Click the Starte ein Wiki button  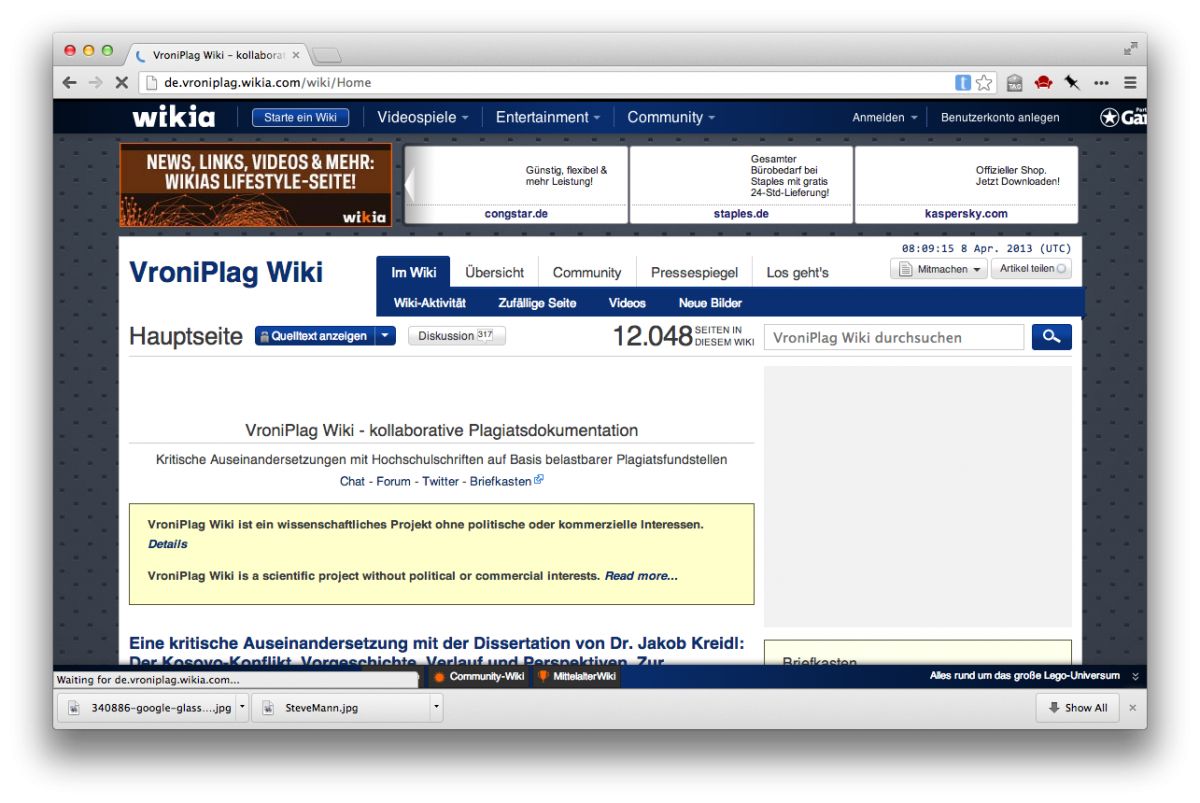(300, 117)
